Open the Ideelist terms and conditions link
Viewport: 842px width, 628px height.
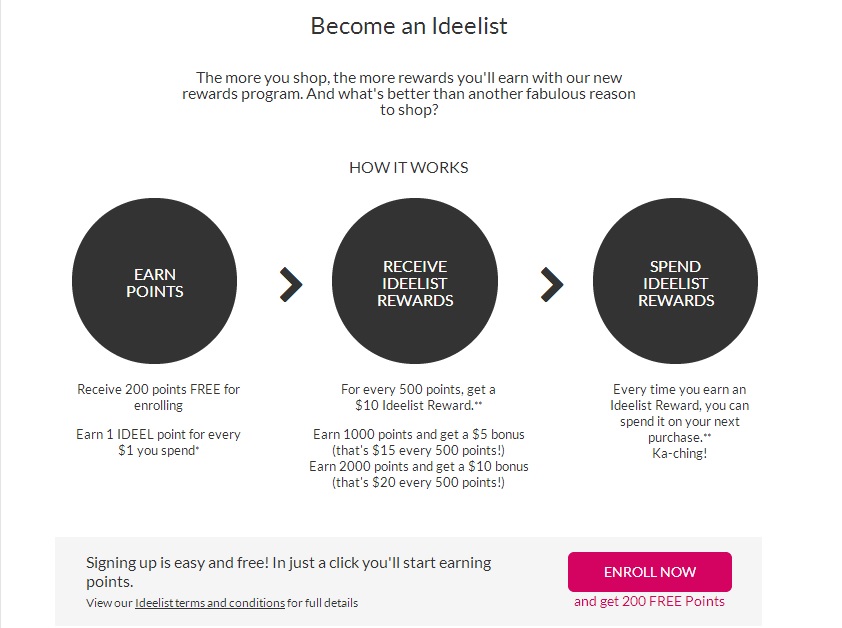pyautogui.click(x=210, y=603)
